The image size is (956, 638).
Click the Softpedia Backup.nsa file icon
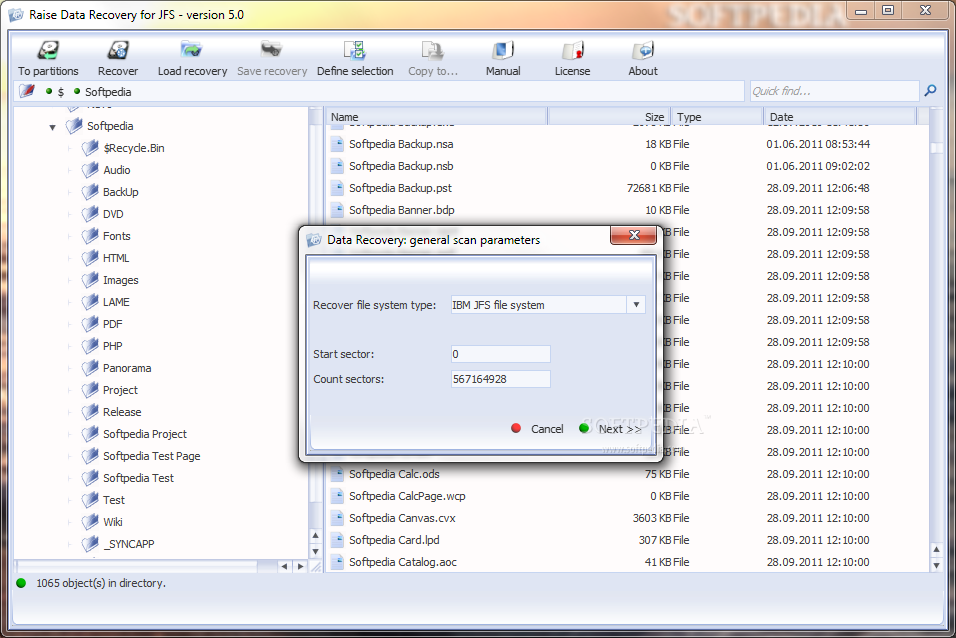click(x=337, y=144)
